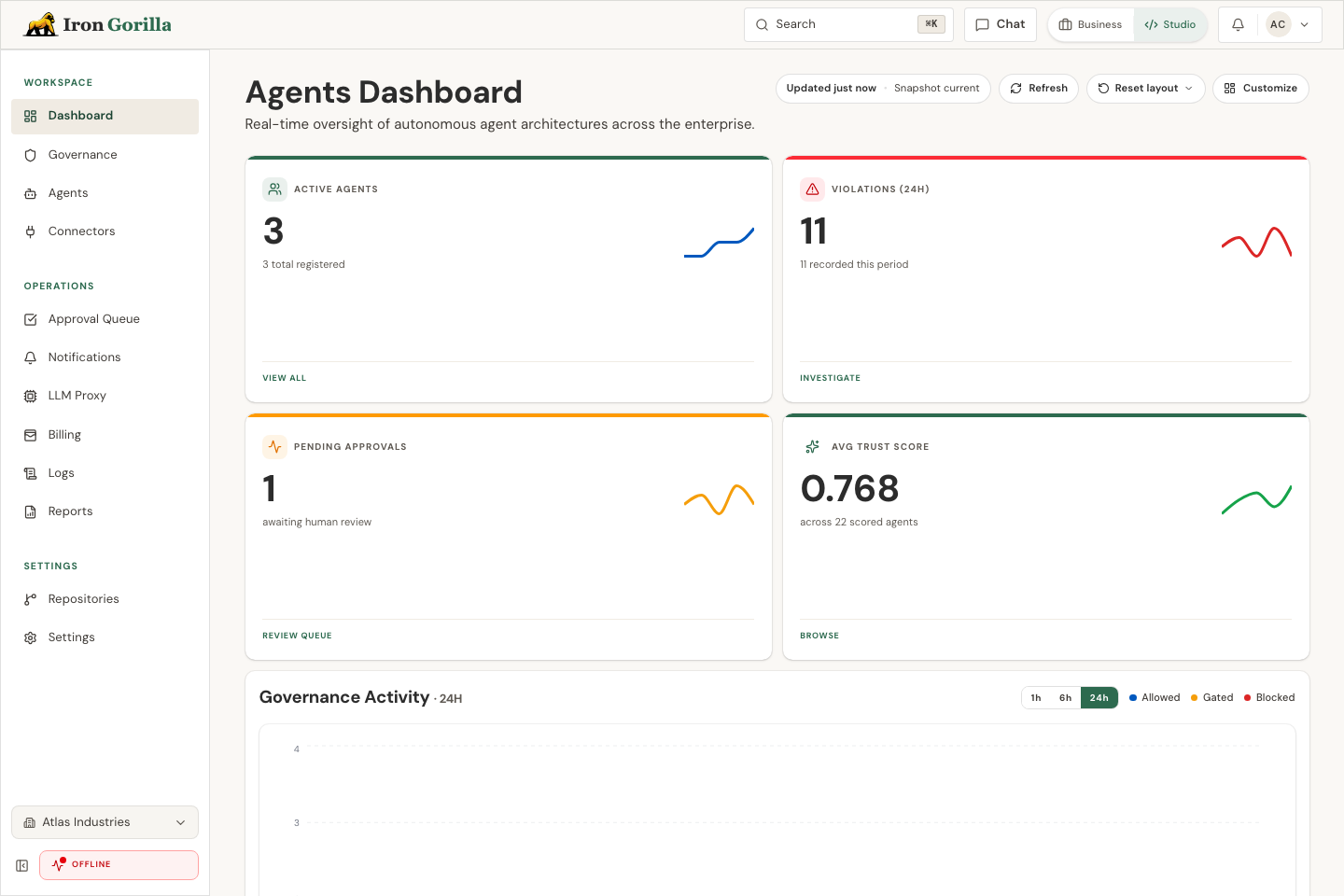Toggle the Allowed legend series
This screenshot has height=896, width=1344.
[1155, 698]
